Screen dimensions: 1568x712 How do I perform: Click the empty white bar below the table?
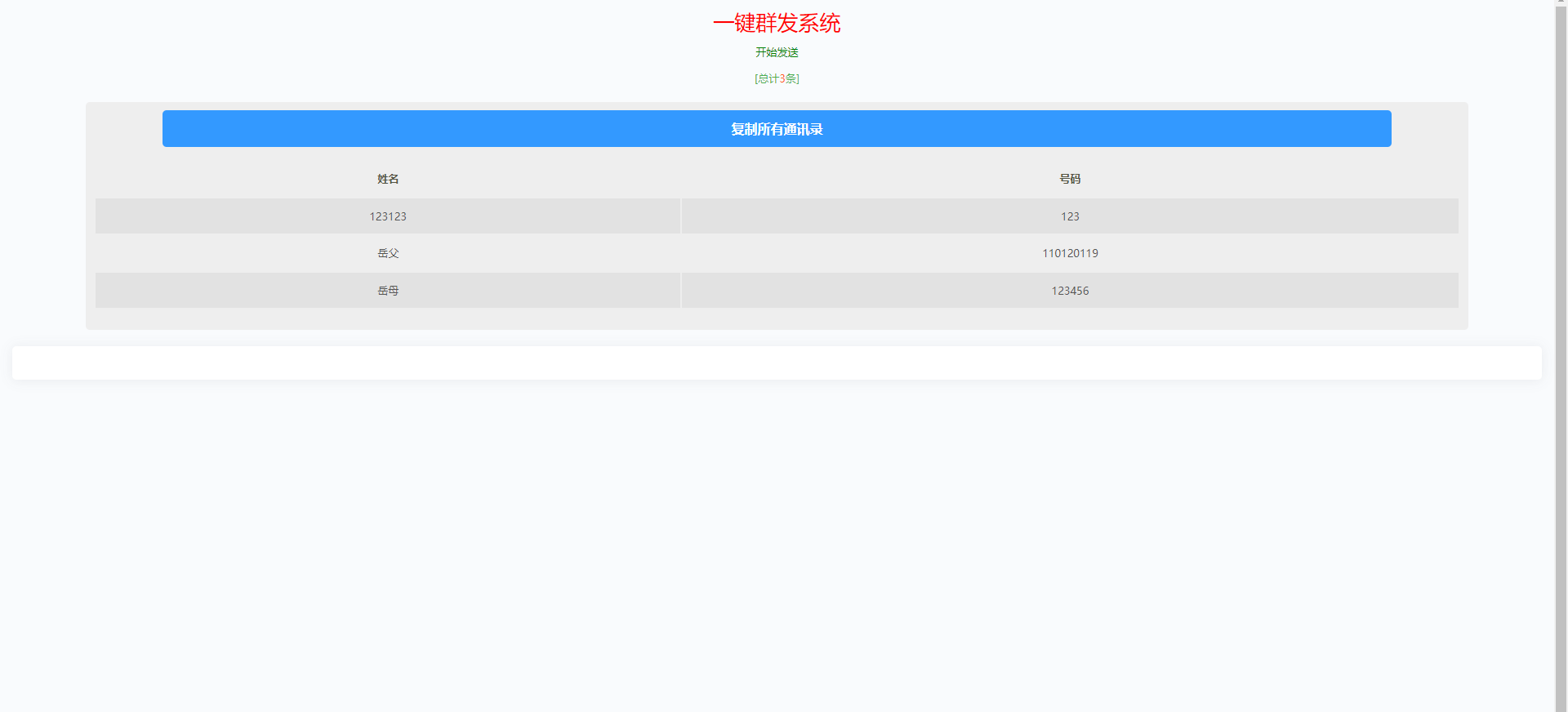pos(777,363)
